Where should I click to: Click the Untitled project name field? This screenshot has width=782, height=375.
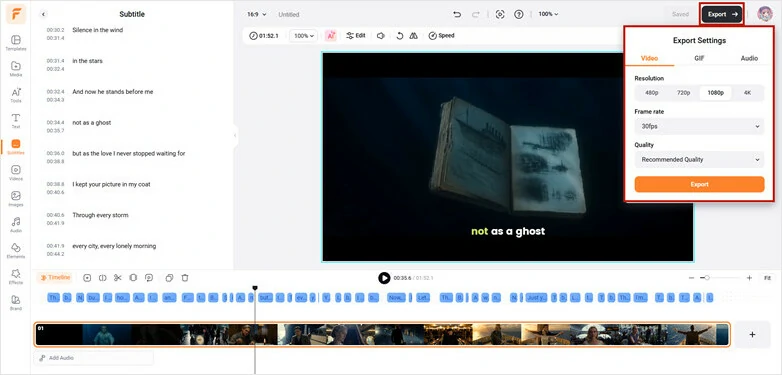[289, 14]
